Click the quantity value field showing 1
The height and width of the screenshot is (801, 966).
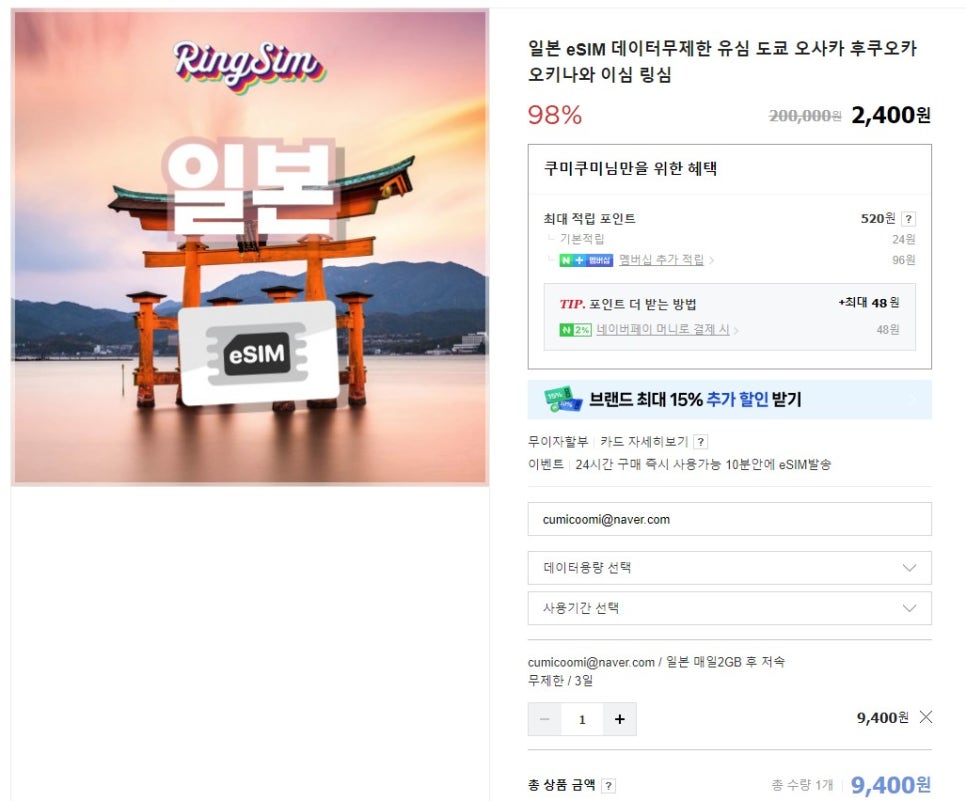[582, 719]
